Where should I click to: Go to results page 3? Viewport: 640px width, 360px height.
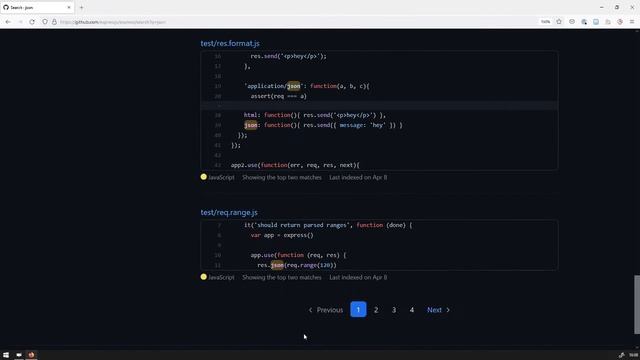(x=394, y=310)
